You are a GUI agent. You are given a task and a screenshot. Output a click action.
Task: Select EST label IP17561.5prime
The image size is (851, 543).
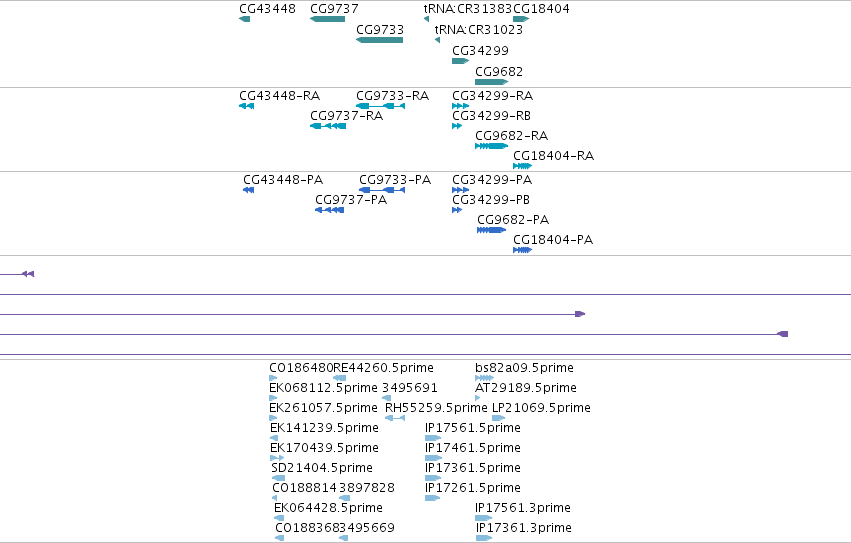[x=473, y=428]
